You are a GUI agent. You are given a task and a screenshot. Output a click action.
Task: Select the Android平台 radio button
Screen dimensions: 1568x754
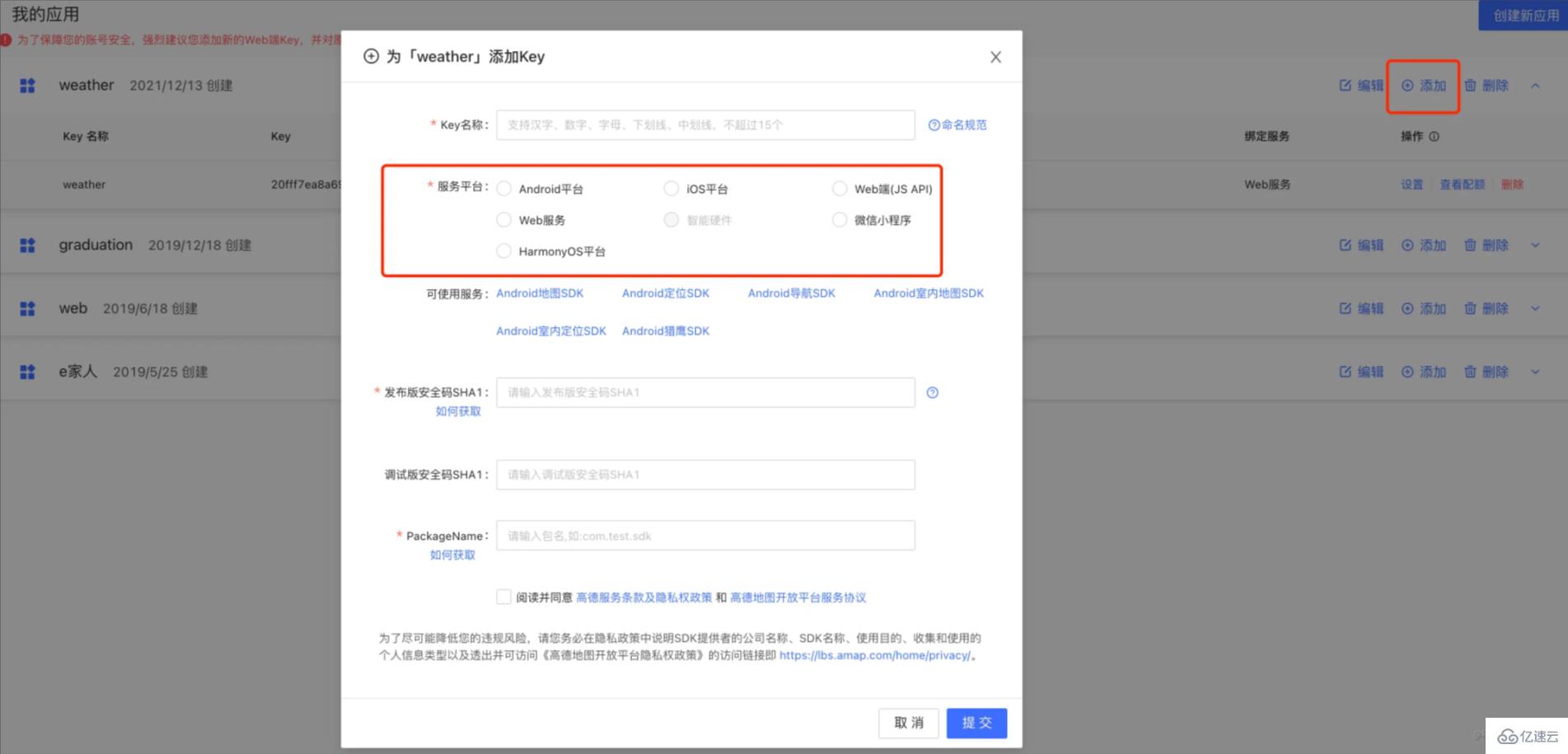coord(503,189)
